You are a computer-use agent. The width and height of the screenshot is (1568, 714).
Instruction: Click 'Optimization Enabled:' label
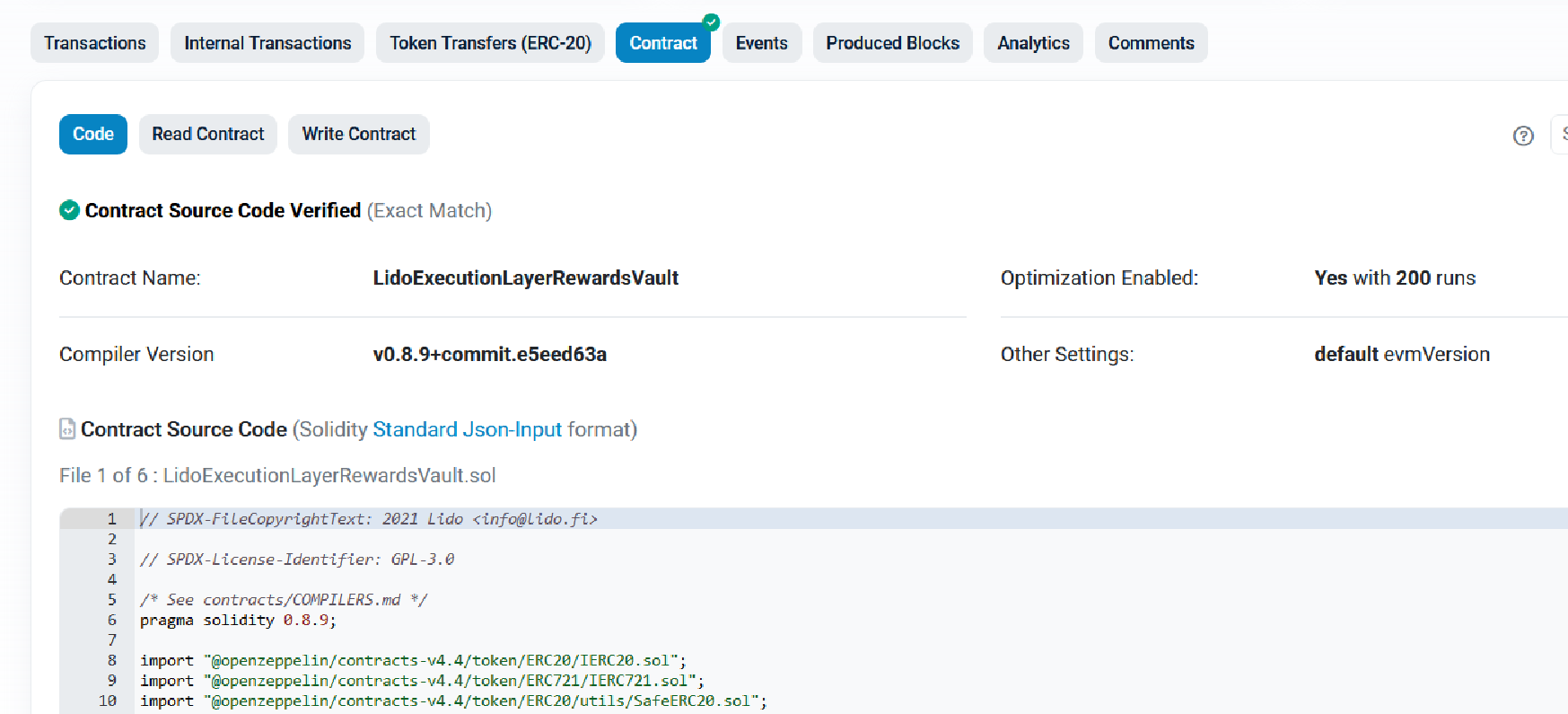click(1099, 278)
